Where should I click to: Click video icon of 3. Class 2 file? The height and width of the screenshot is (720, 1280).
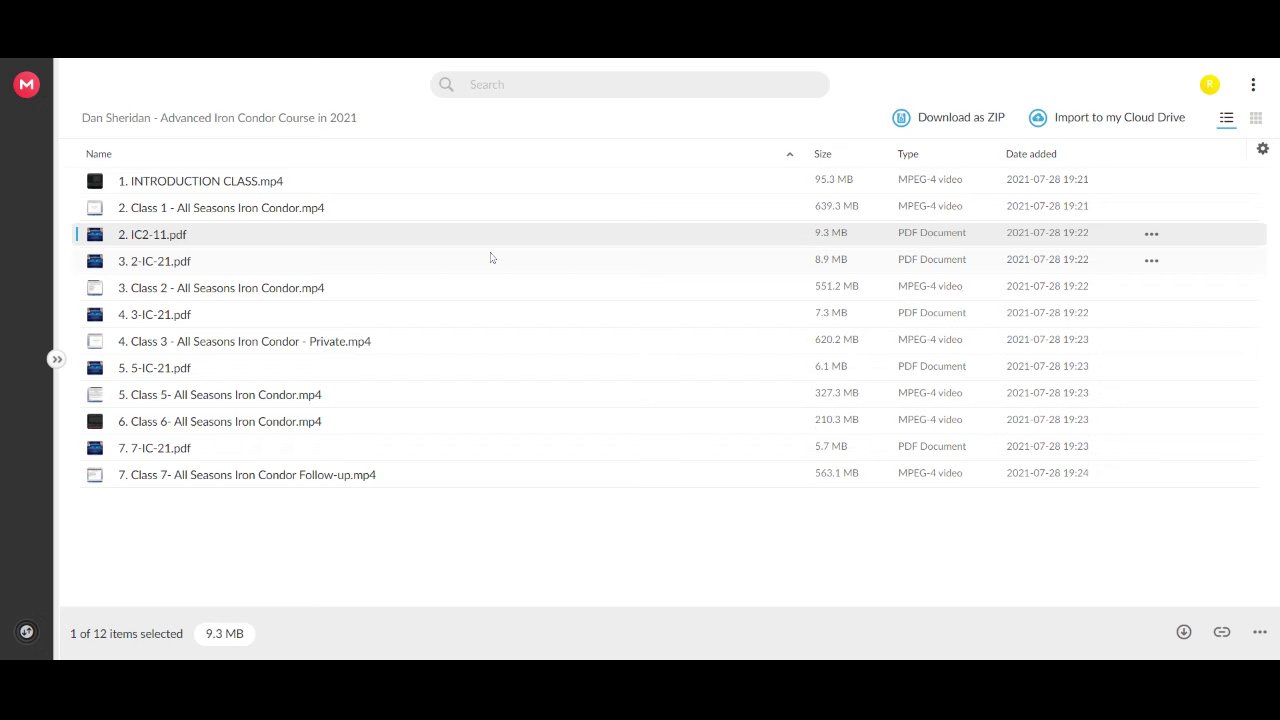point(95,288)
